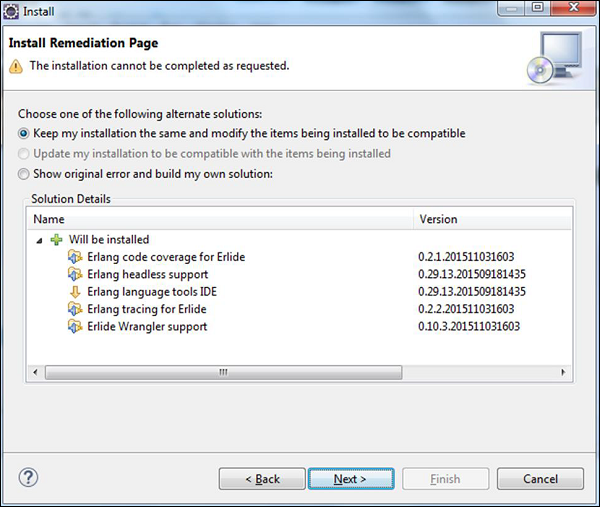Click the feature icon beside Erlang code coverage
The width and height of the screenshot is (600, 507).
pos(74,257)
